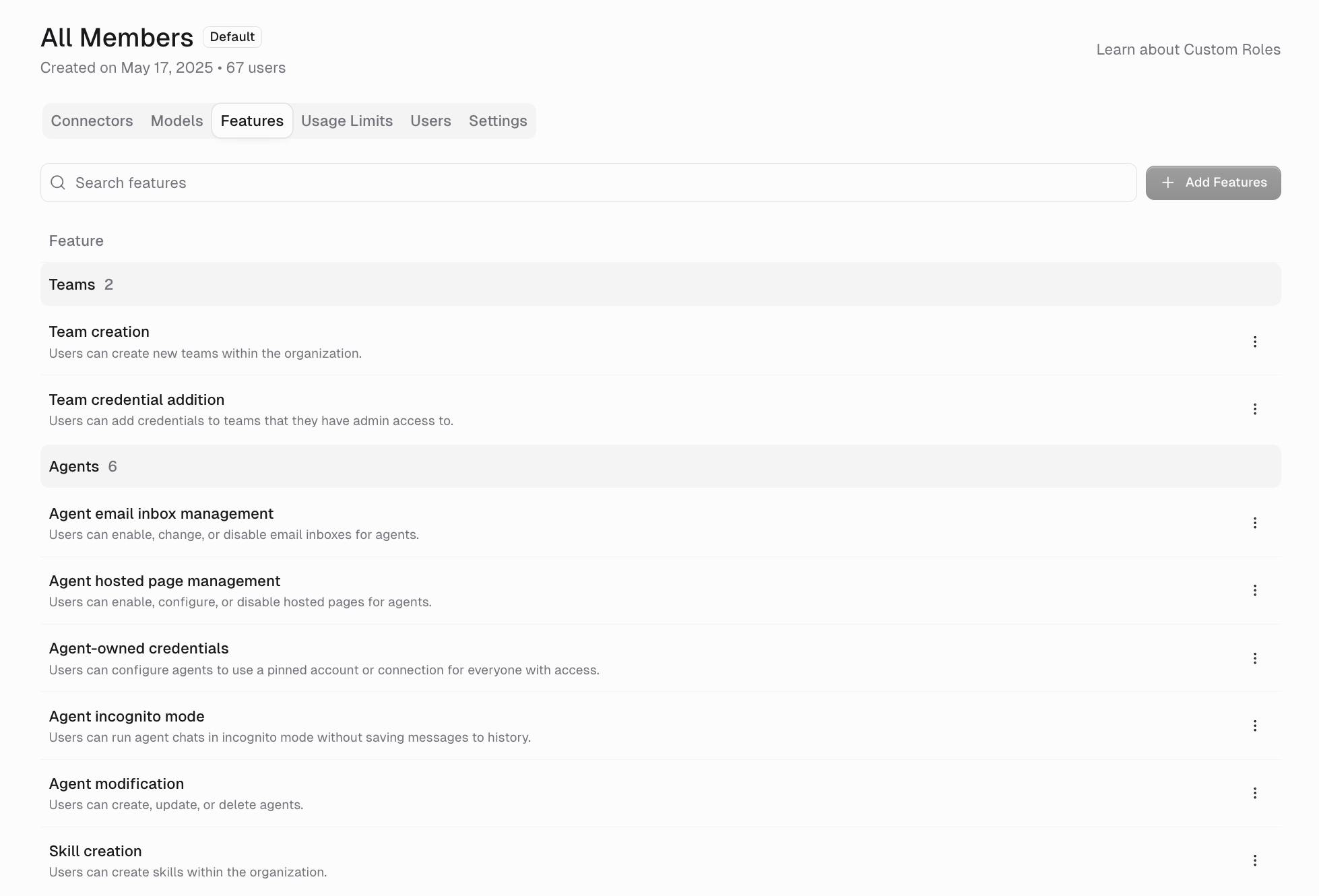The width and height of the screenshot is (1319, 896).
Task: Open Agent modification three-dot menu
Action: click(1254, 794)
